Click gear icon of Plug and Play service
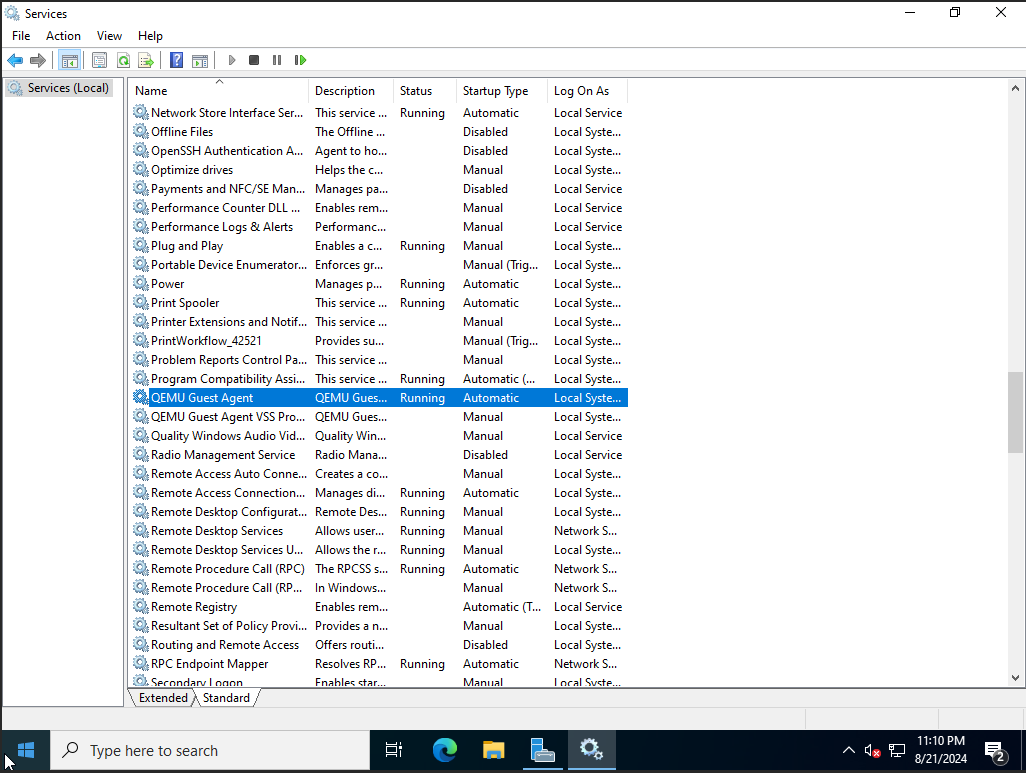Viewport: 1026px width, 773px height. 141,245
